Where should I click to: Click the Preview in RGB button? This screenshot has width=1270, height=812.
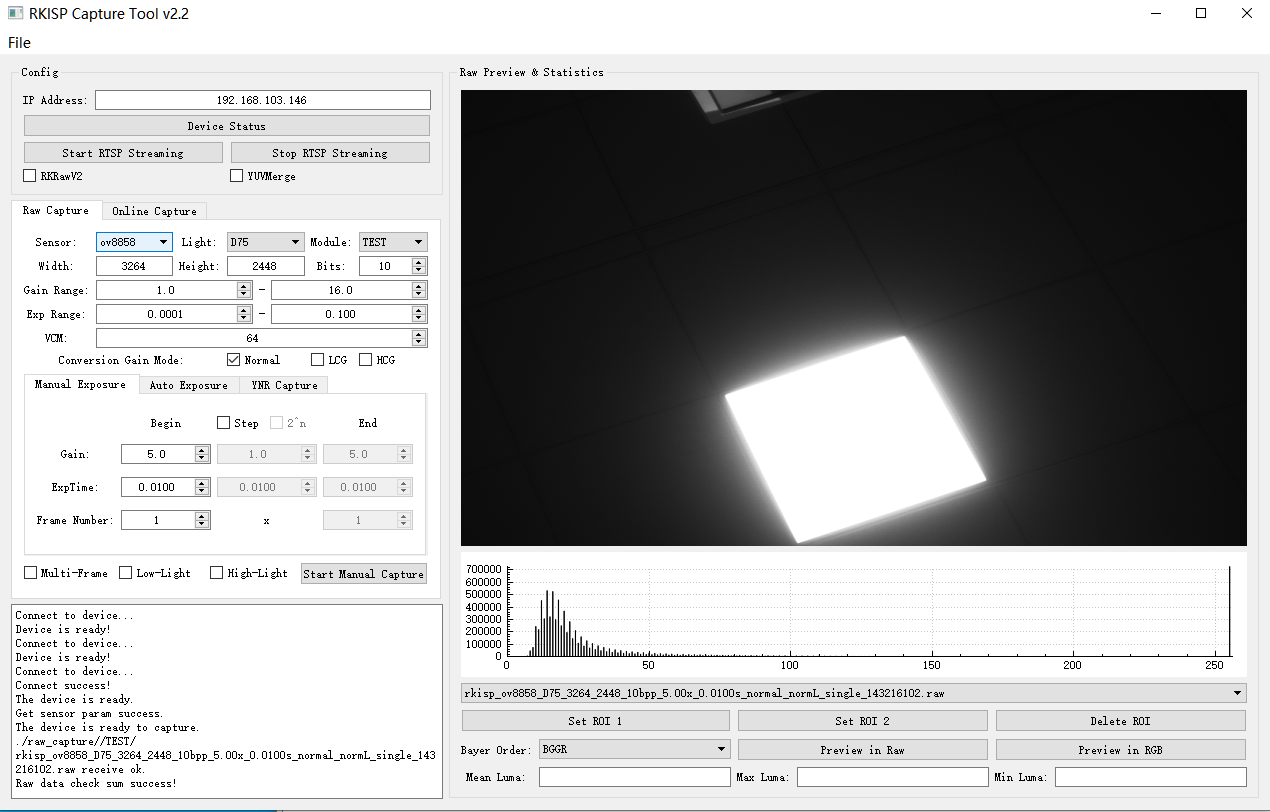point(1121,749)
